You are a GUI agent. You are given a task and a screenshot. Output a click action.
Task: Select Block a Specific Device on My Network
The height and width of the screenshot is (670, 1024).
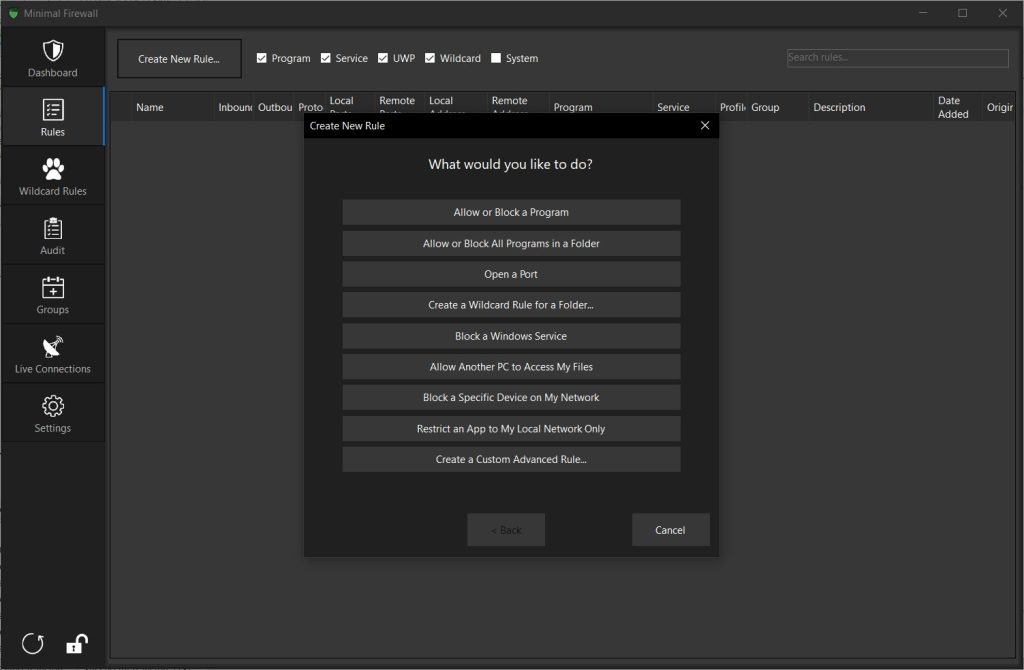(x=511, y=398)
